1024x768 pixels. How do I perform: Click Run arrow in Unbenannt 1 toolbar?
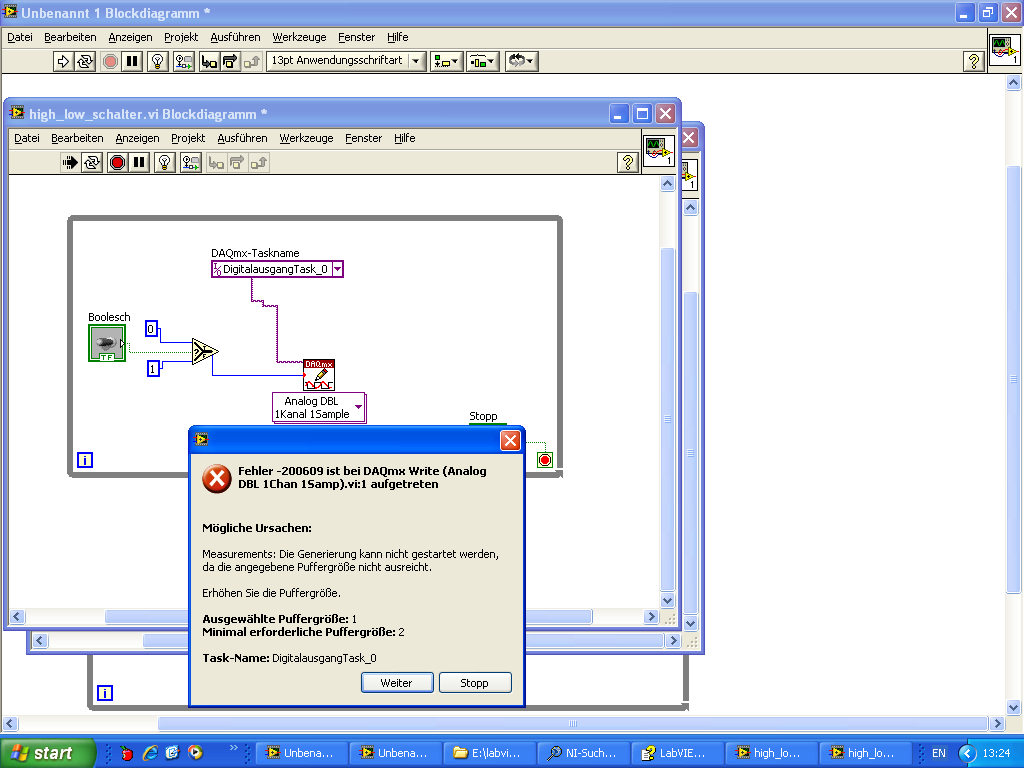pyautogui.click(x=63, y=61)
